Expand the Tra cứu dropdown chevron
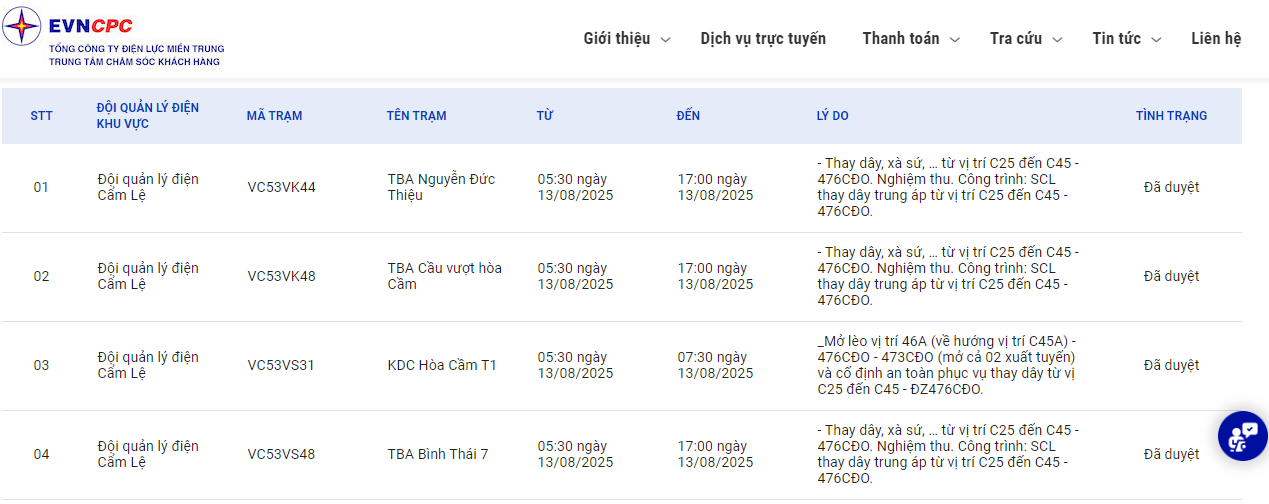1269x504 pixels. pos(1057,40)
